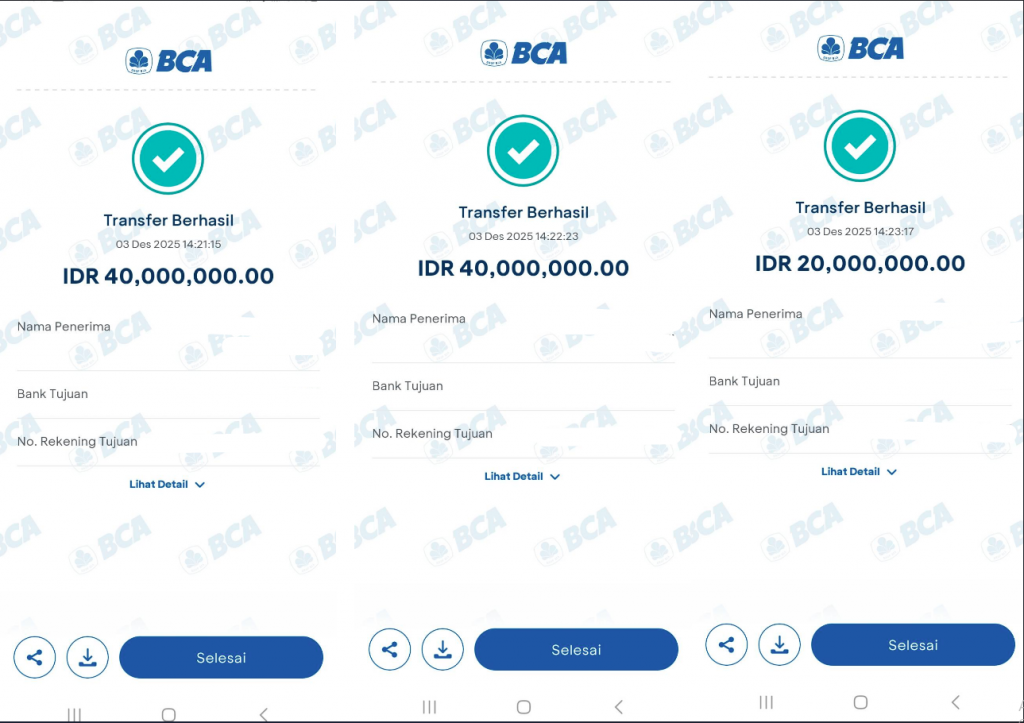Expand Lihat Detail on the 14:22:23 receipt
Screen dimensions: 1024x723
tap(522, 476)
